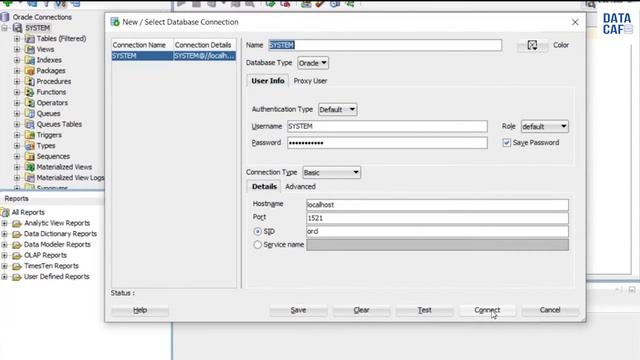Click the Tables (Filtered) folder icon
The width and height of the screenshot is (640, 360).
point(29,39)
